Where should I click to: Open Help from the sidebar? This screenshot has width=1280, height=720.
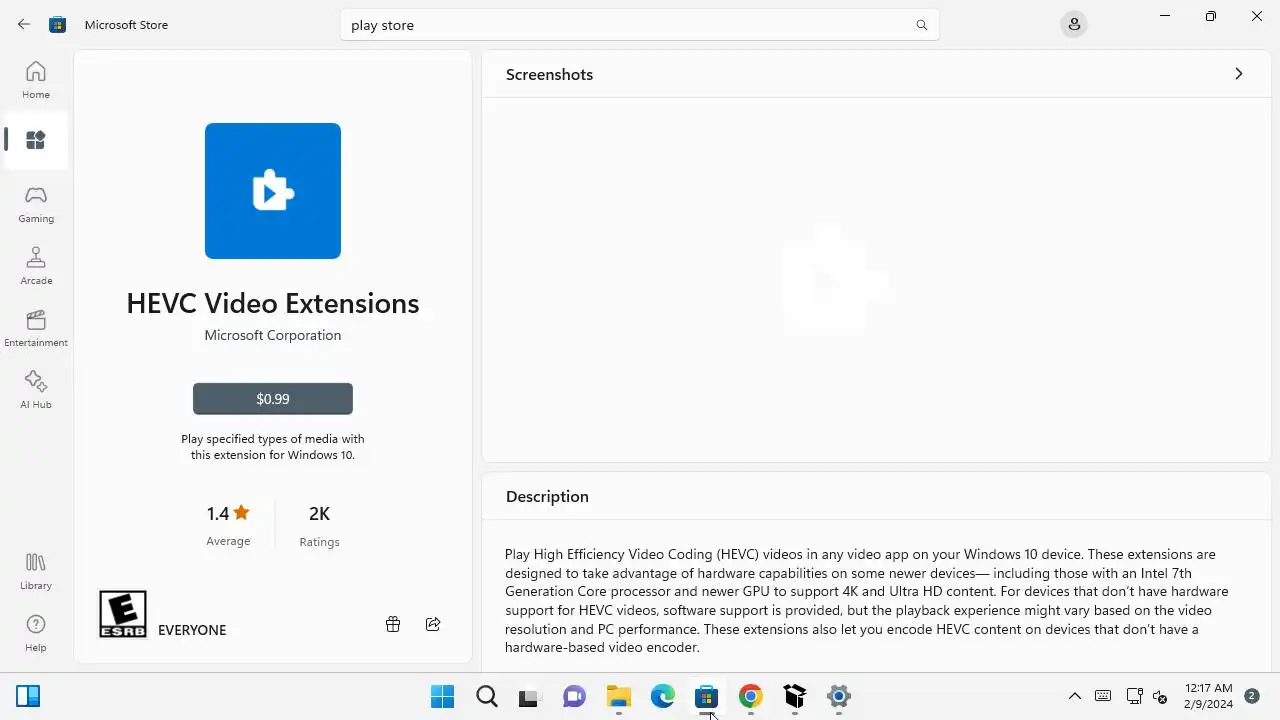36,633
